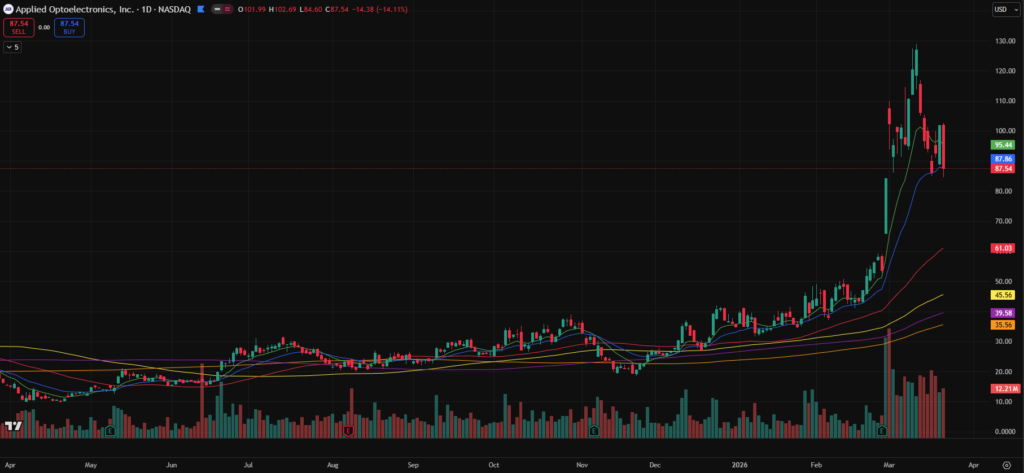The width and height of the screenshot is (1024, 473).
Task: Click the earnings marker near March
Action: [882, 430]
